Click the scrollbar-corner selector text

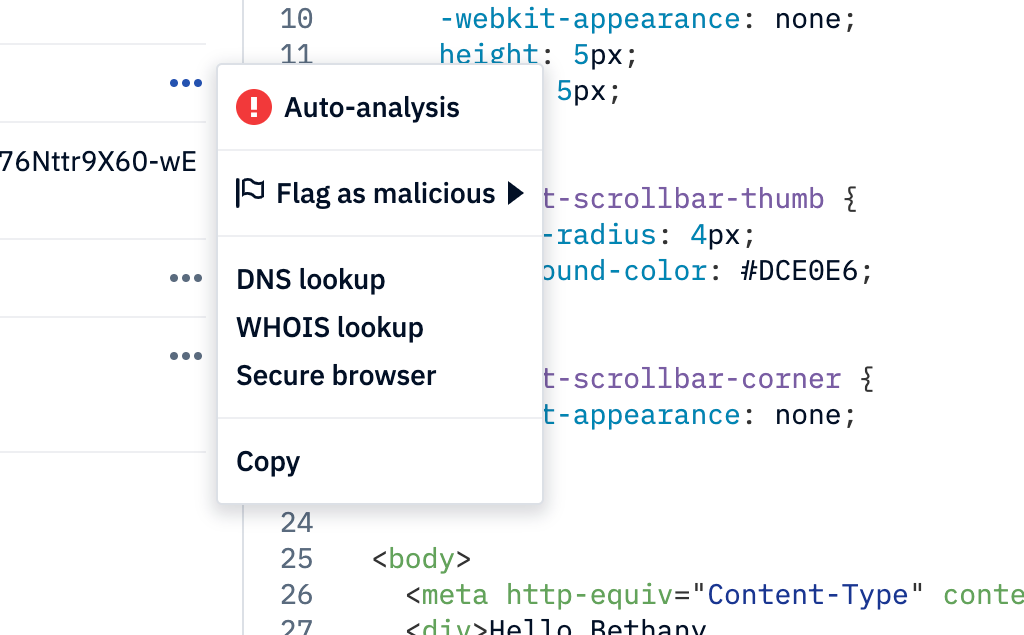point(692,379)
